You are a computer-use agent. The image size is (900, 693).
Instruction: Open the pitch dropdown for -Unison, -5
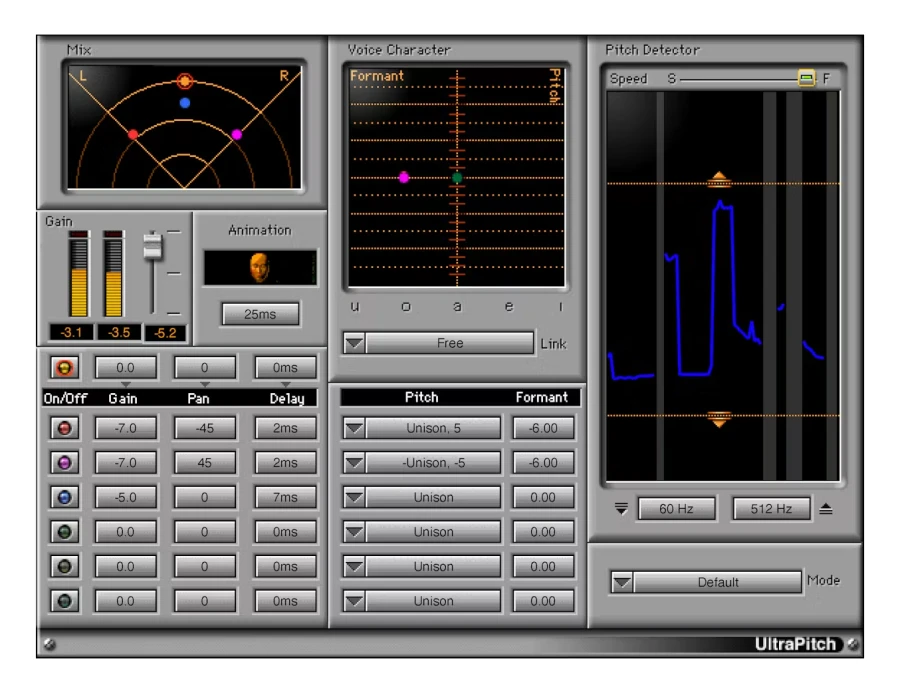click(x=354, y=463)
